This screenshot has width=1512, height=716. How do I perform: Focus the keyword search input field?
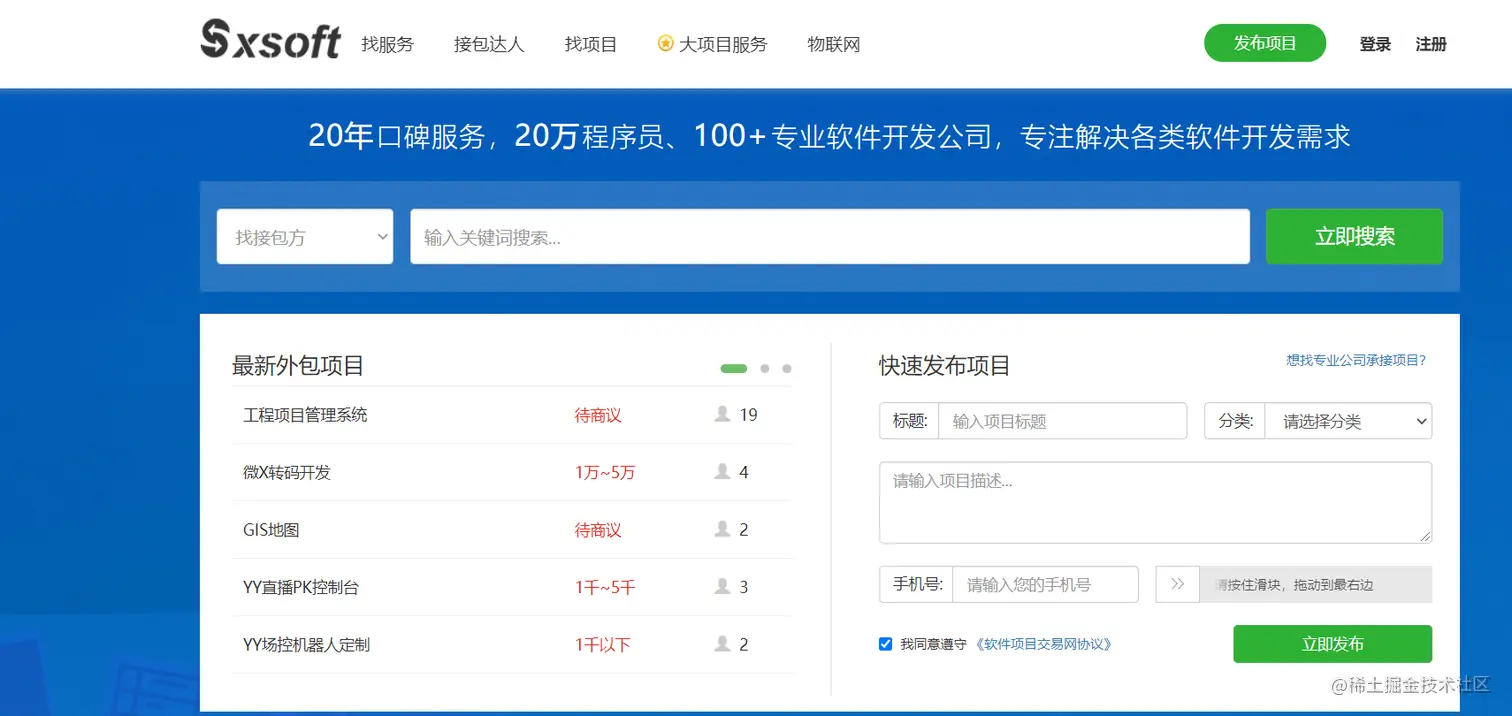point(830,236)
